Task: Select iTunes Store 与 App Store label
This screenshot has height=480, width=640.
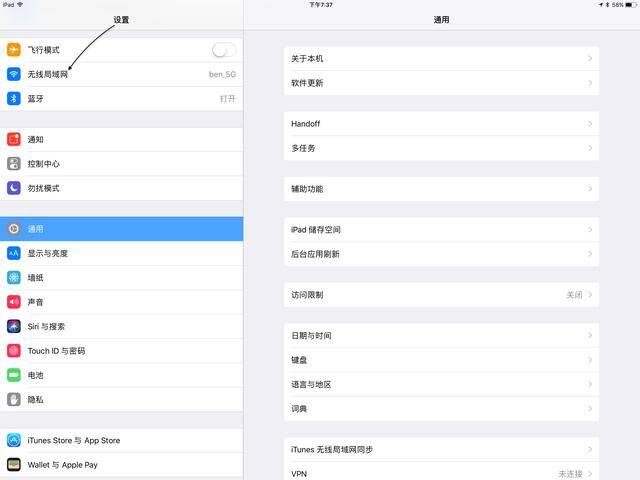Action: coord(74,440)
